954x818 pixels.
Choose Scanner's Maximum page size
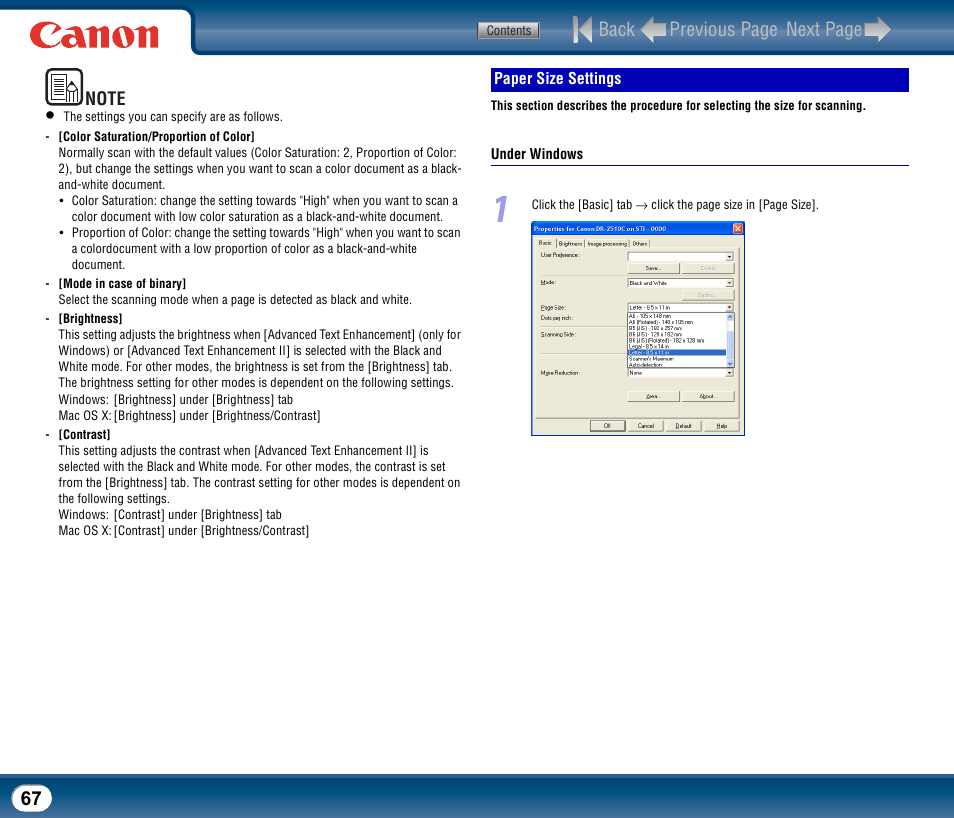[x=677, y=358]
